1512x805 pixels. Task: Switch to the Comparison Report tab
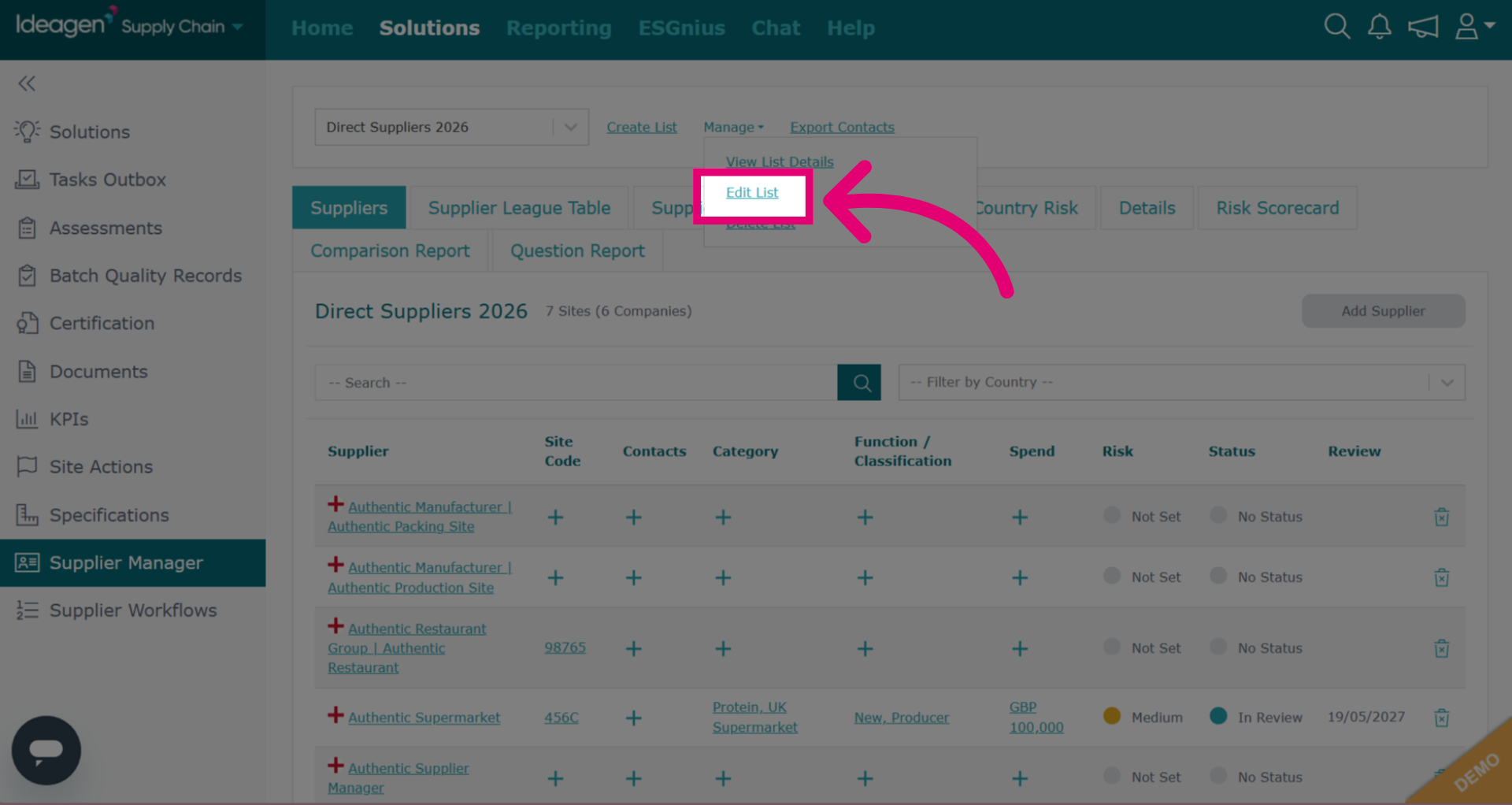(x=390, y=250)
